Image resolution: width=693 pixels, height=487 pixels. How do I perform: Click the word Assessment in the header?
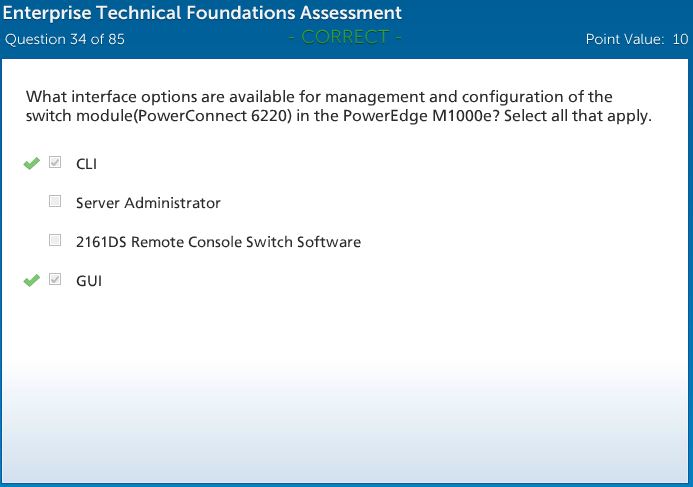[345, 14]
